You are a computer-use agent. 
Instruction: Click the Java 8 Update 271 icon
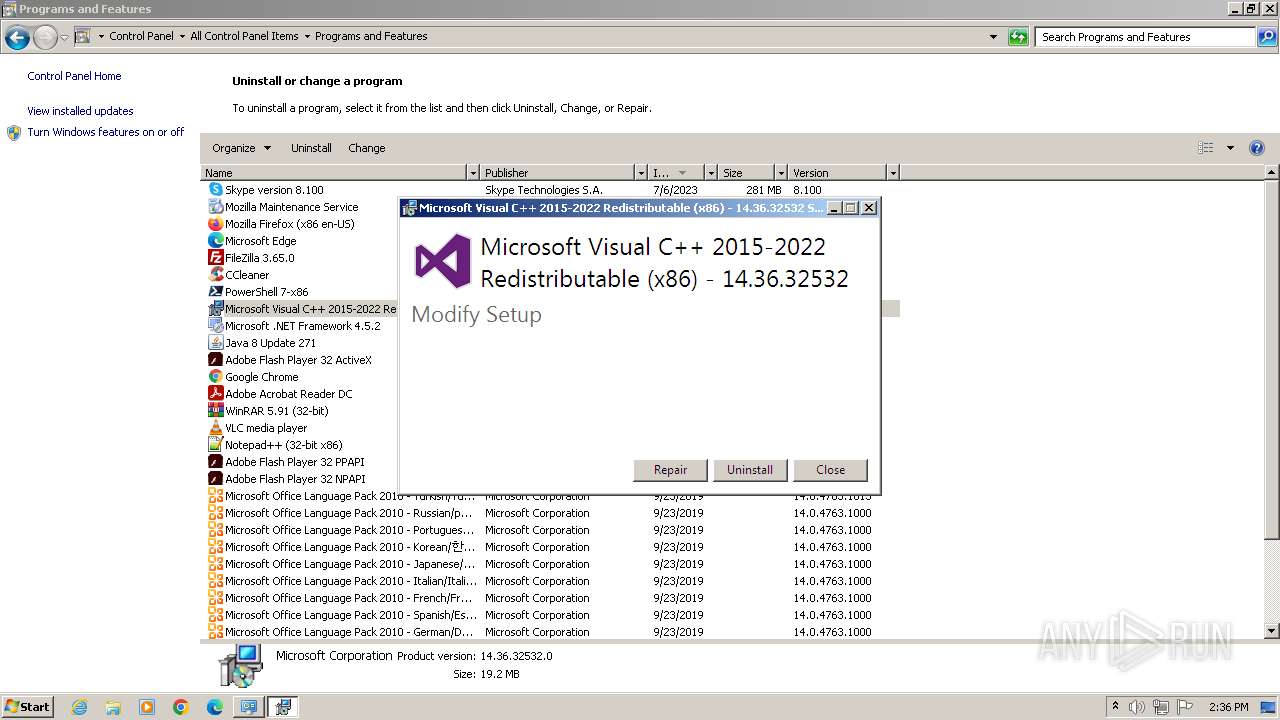(x=215, y=342)
